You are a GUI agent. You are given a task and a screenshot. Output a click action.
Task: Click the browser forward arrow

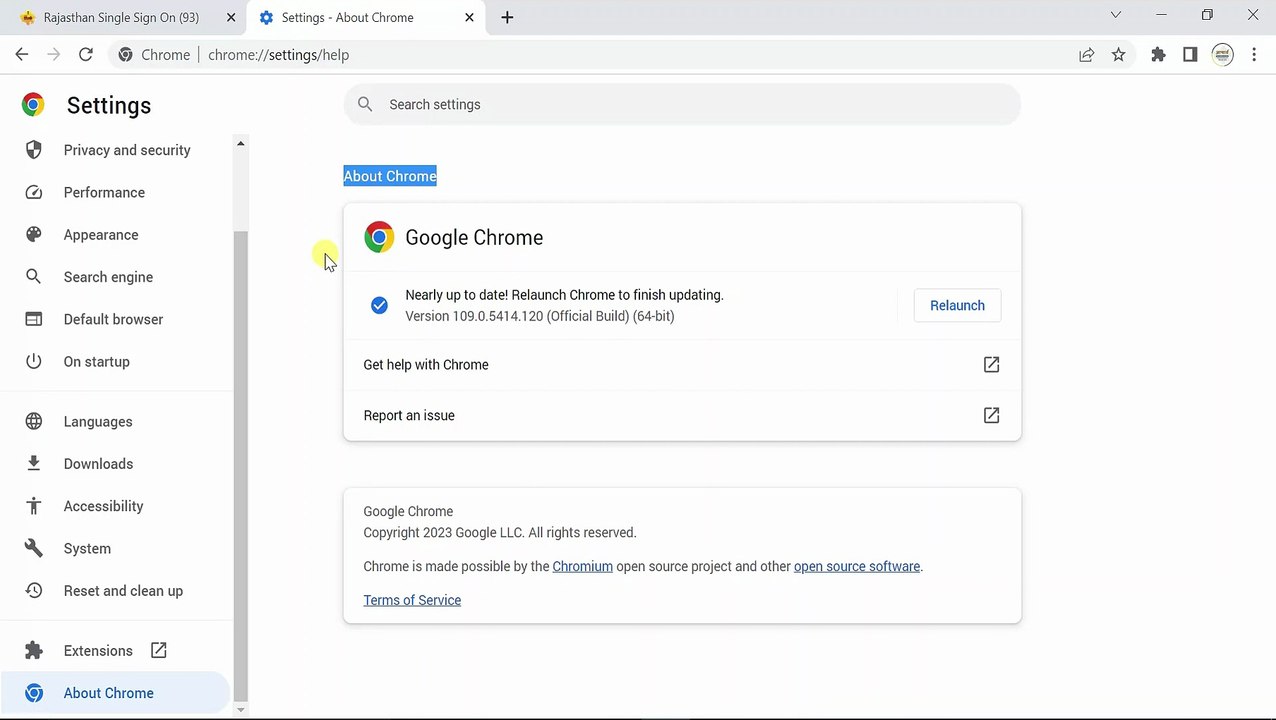pyautogui.click(x=54, y=55)
